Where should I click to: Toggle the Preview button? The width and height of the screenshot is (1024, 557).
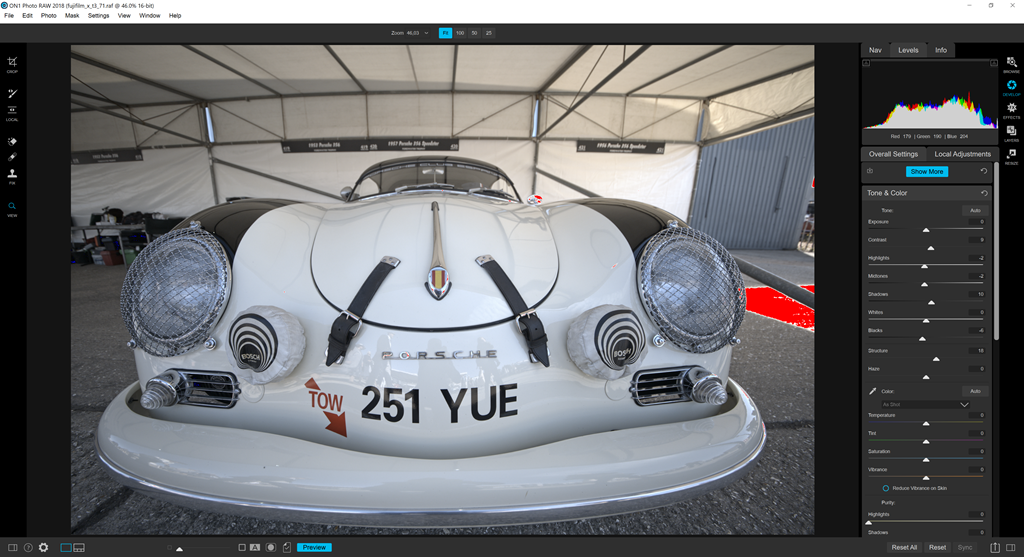pyautogui.click(x=314, y=547)
